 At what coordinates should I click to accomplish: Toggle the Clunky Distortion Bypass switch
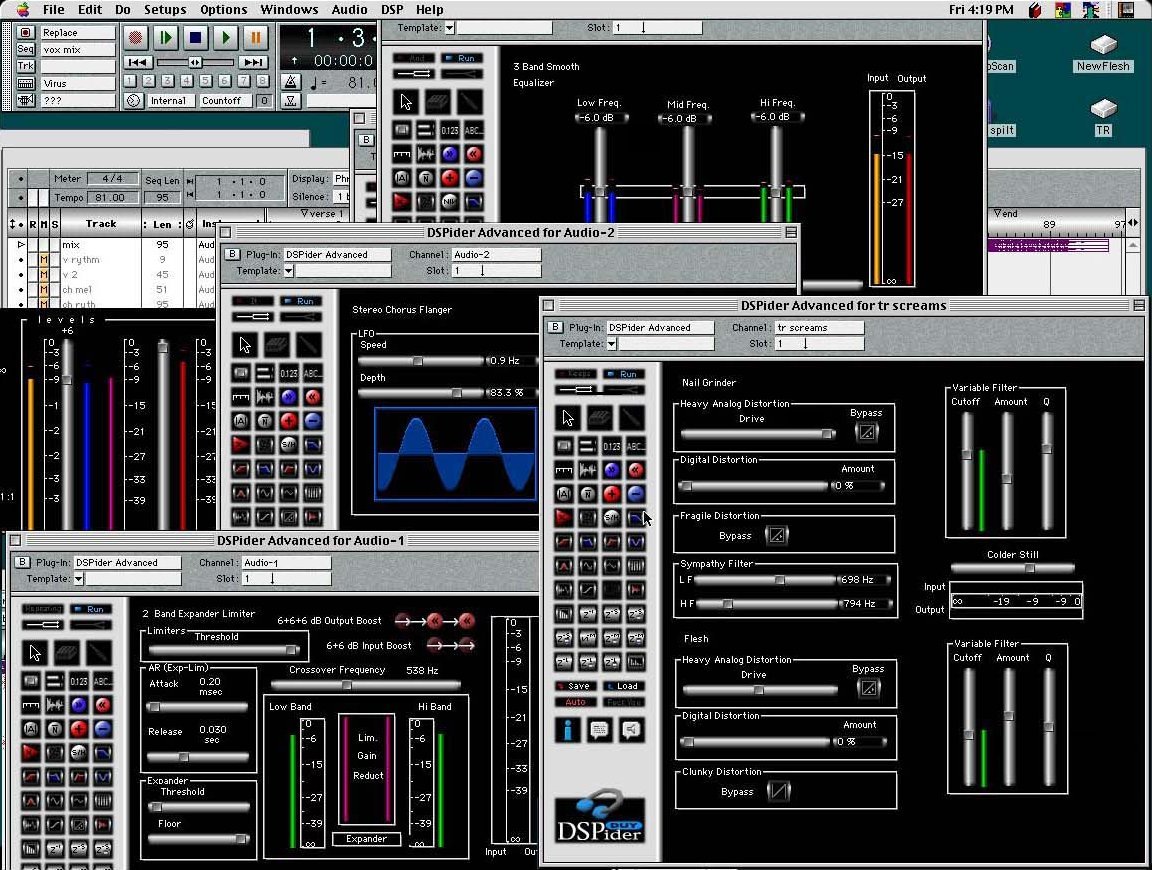(x=777, y=791)
